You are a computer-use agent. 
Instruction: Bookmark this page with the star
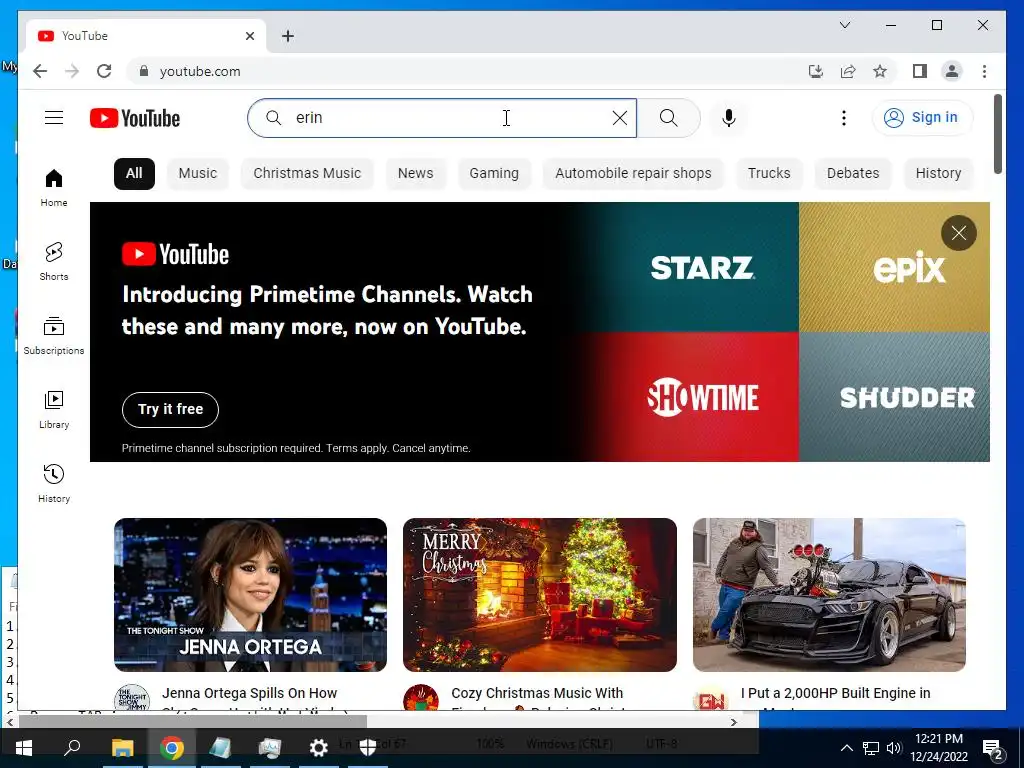[x=880, y=71]
